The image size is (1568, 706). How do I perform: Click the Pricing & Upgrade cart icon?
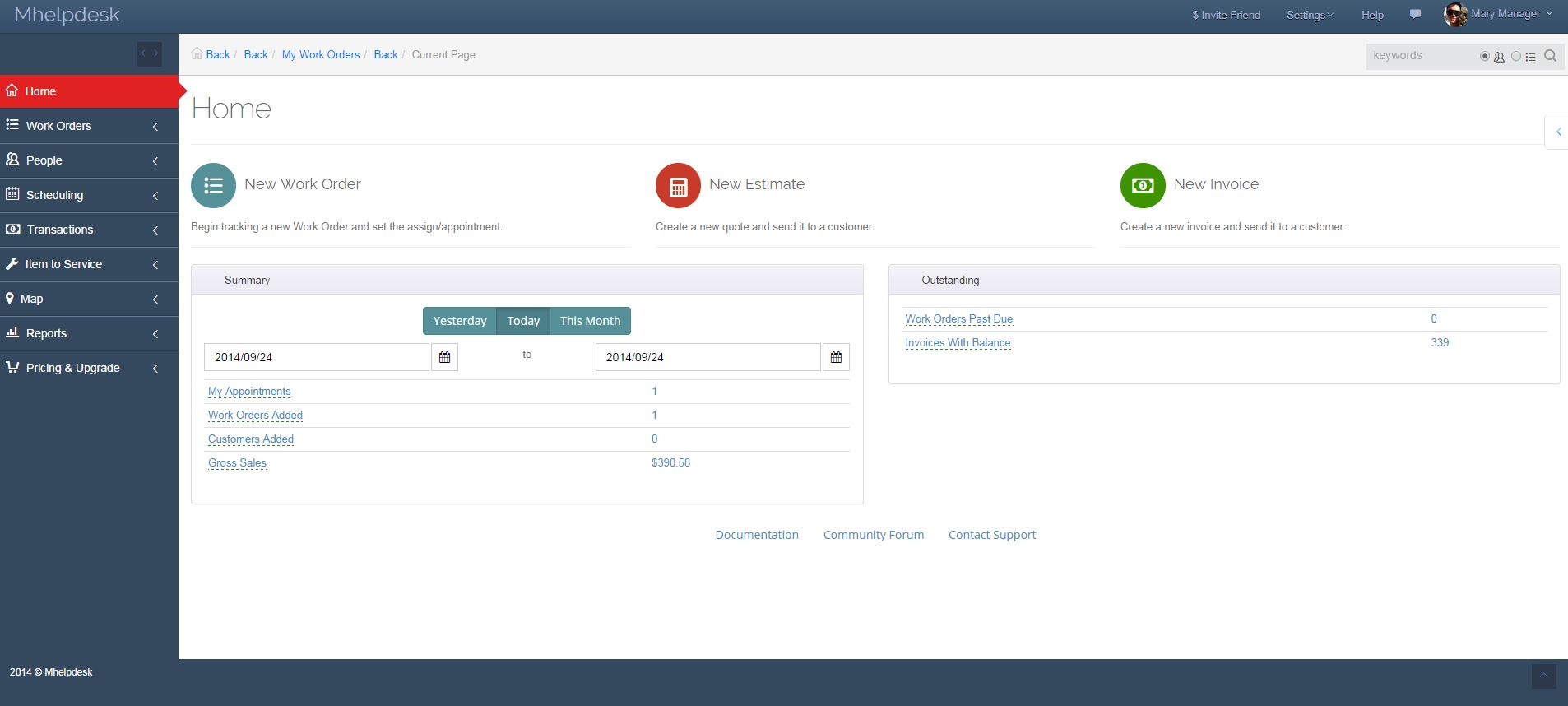coord(12,367)
